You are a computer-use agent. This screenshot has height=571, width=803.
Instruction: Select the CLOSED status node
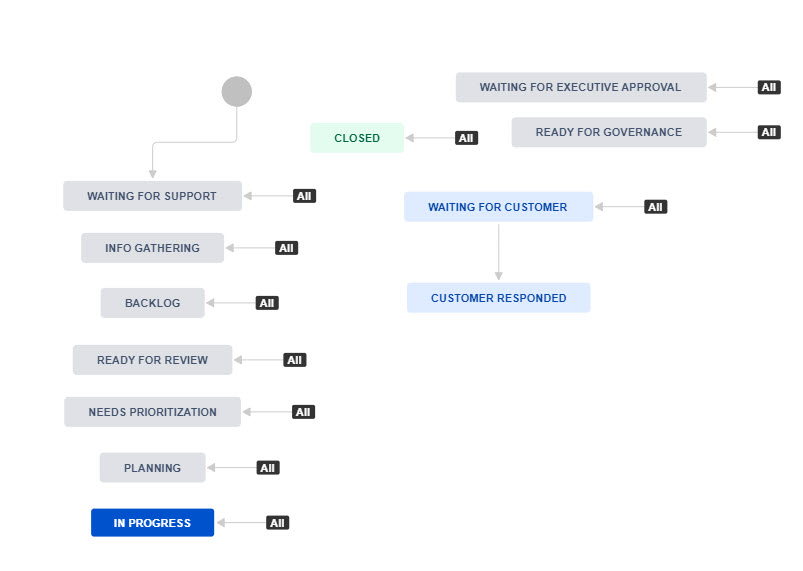tap(357, 138)
